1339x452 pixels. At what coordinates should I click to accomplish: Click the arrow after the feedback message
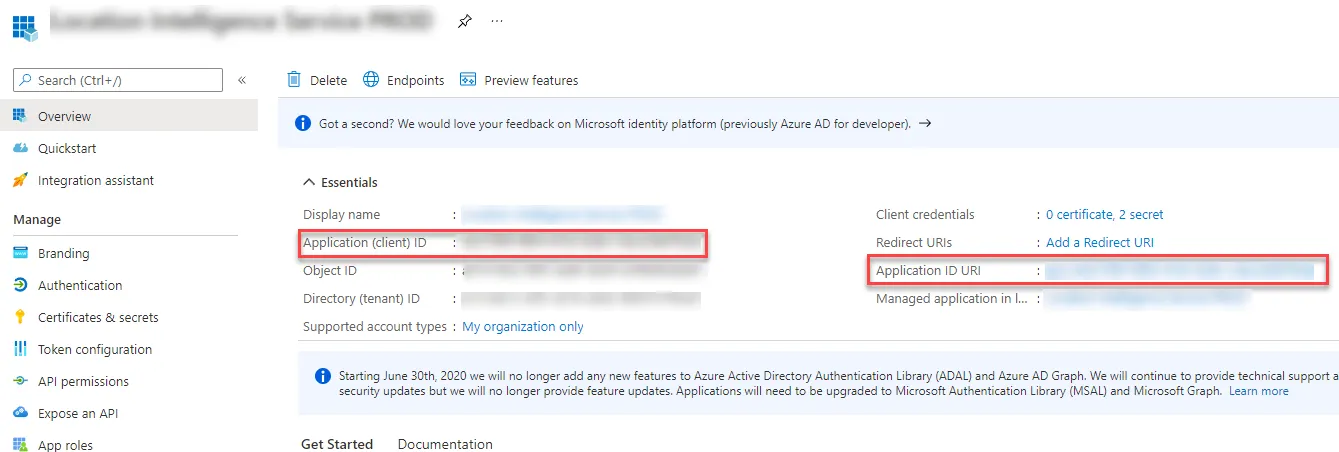tap(925, 123)
